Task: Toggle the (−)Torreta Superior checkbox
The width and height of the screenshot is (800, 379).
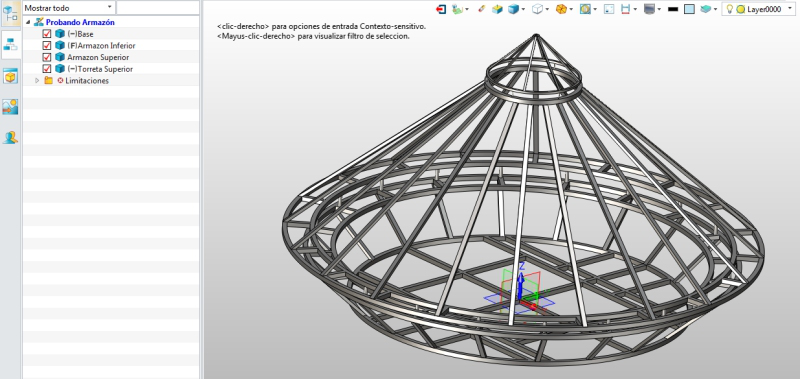Action: [x=47, y=69]
